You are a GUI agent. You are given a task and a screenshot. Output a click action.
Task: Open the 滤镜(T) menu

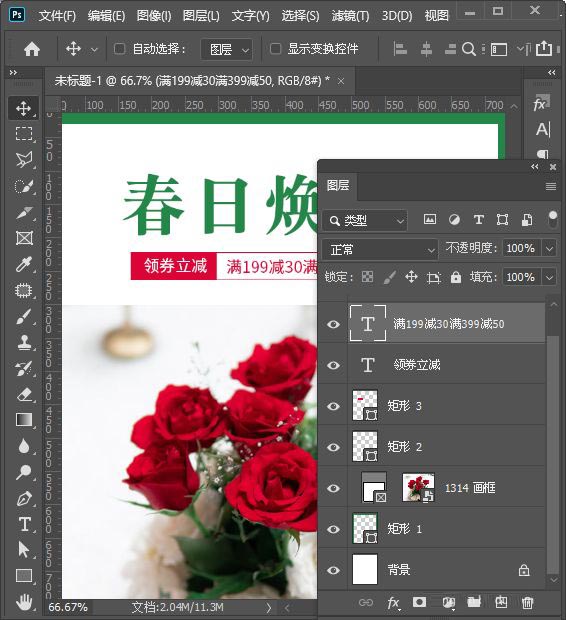point(350,16)
